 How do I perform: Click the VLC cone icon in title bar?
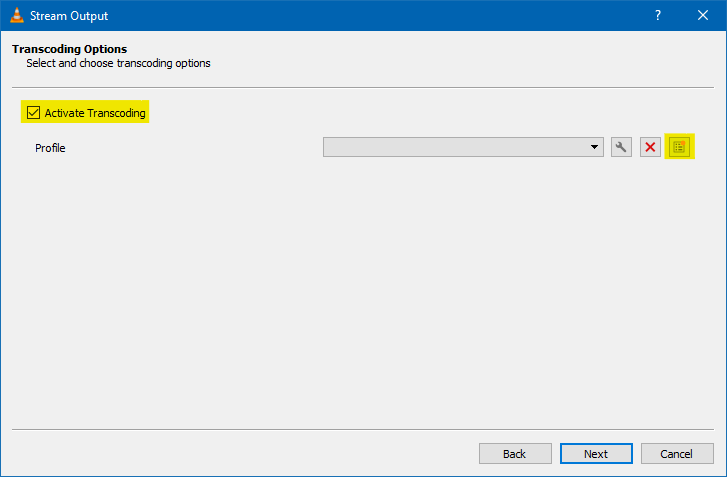[17, 16]
